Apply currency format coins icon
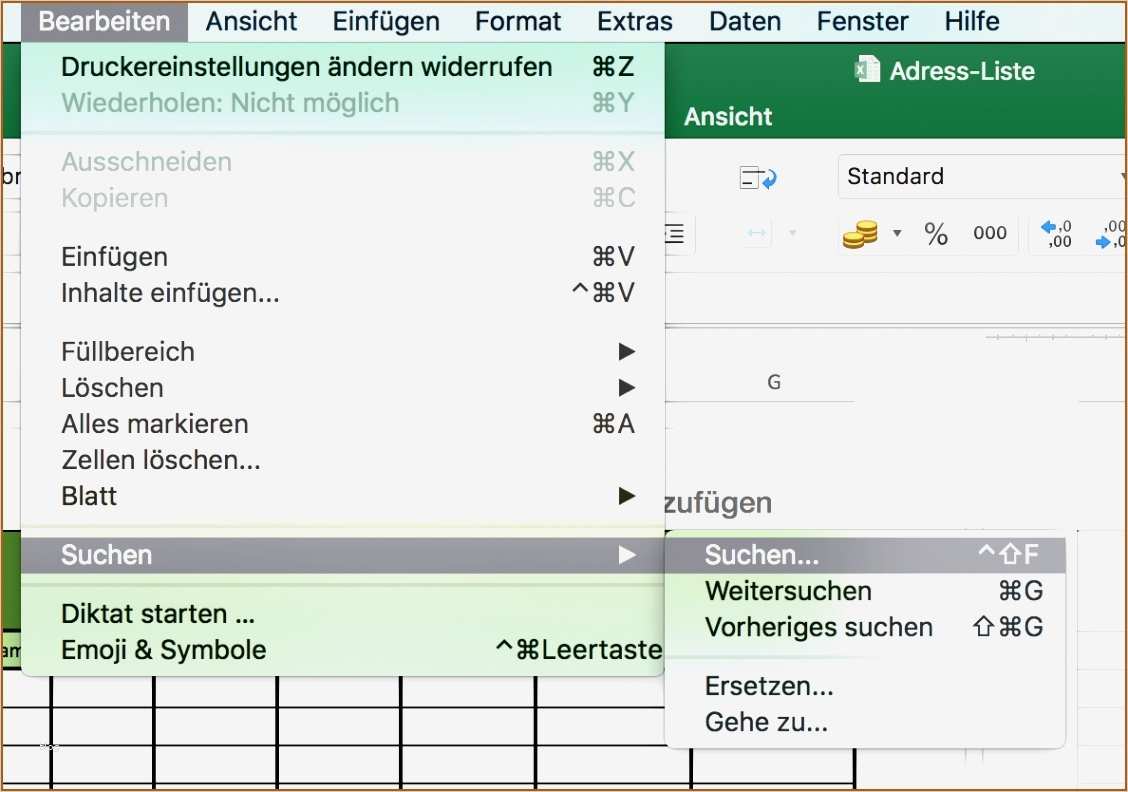1128x792 pixels. click(x=860, y=234)
